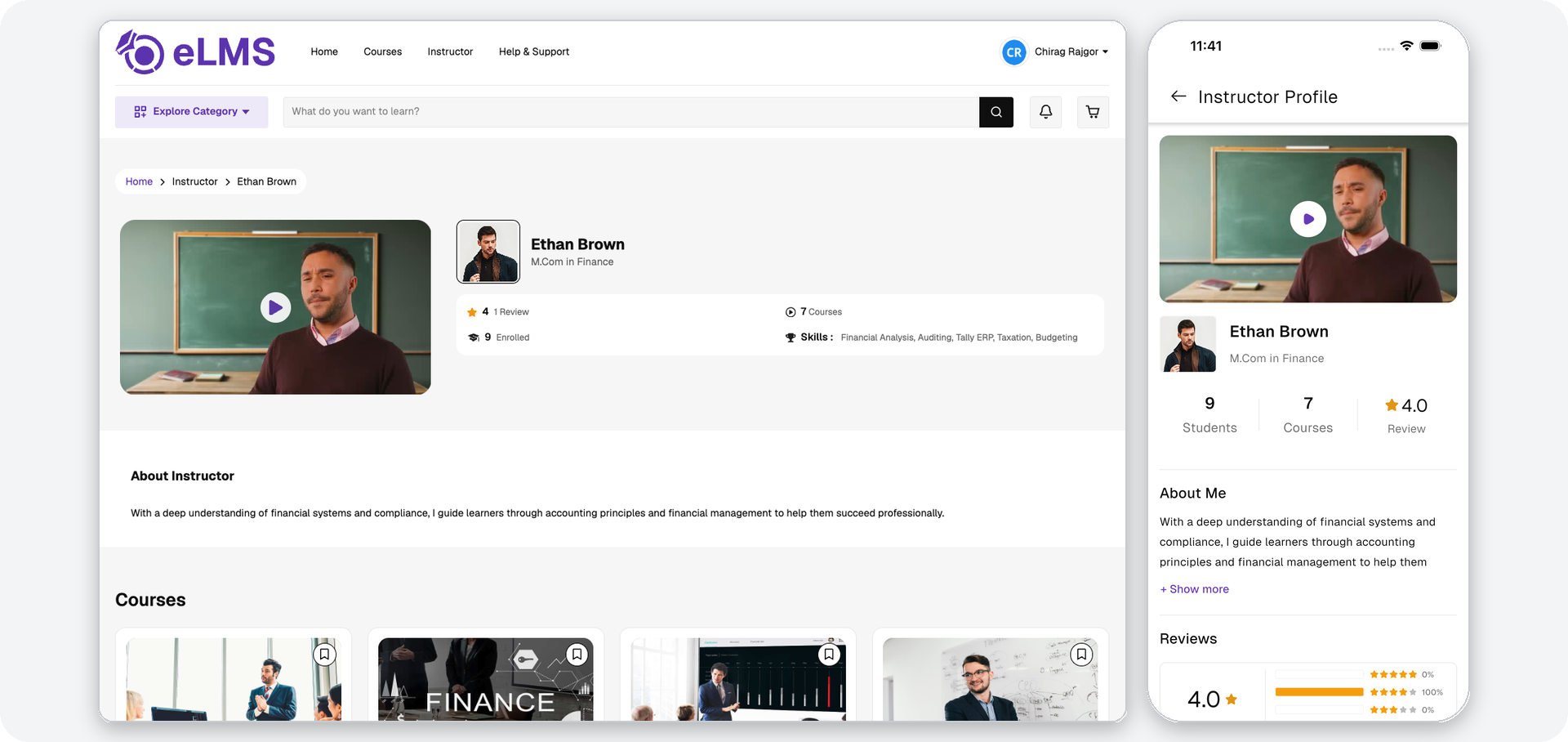The width and height of the screenshot is (1568, 742).
Task: Click the mobile Wi-Fi status icon
Action: pyautogui.click(x=1406, y=46)
